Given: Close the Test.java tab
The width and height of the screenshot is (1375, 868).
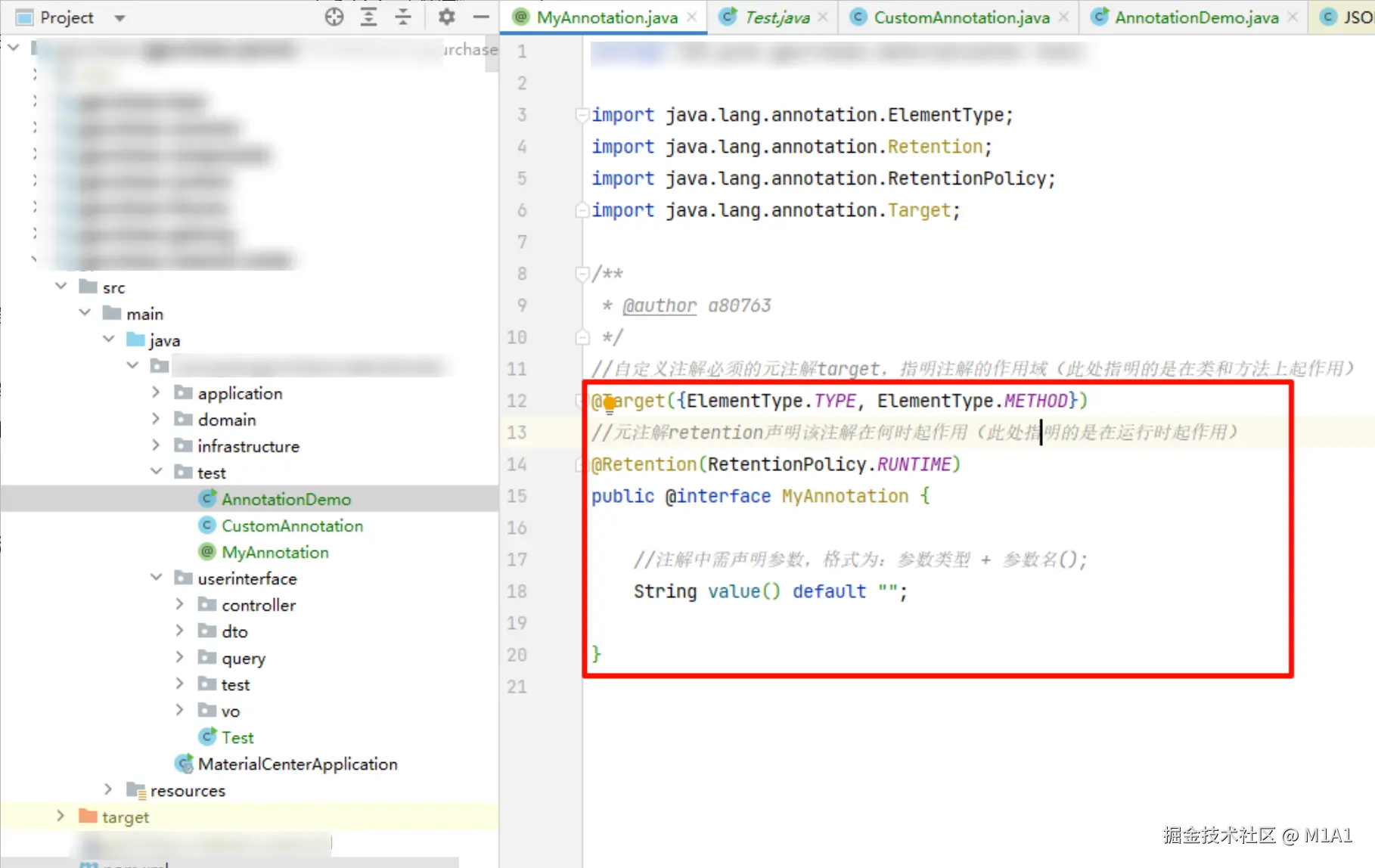Looking at the screenshot, I should click(823, 17).
